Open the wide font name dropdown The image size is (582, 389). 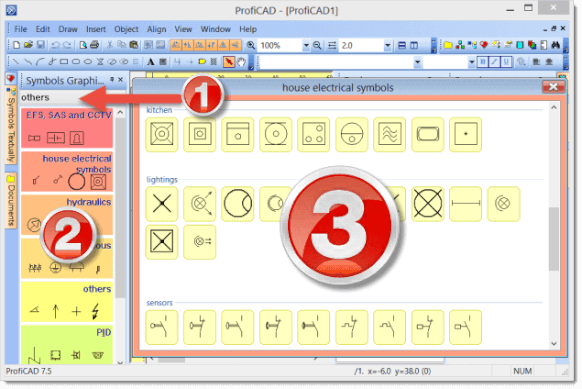tap(417, 62)
